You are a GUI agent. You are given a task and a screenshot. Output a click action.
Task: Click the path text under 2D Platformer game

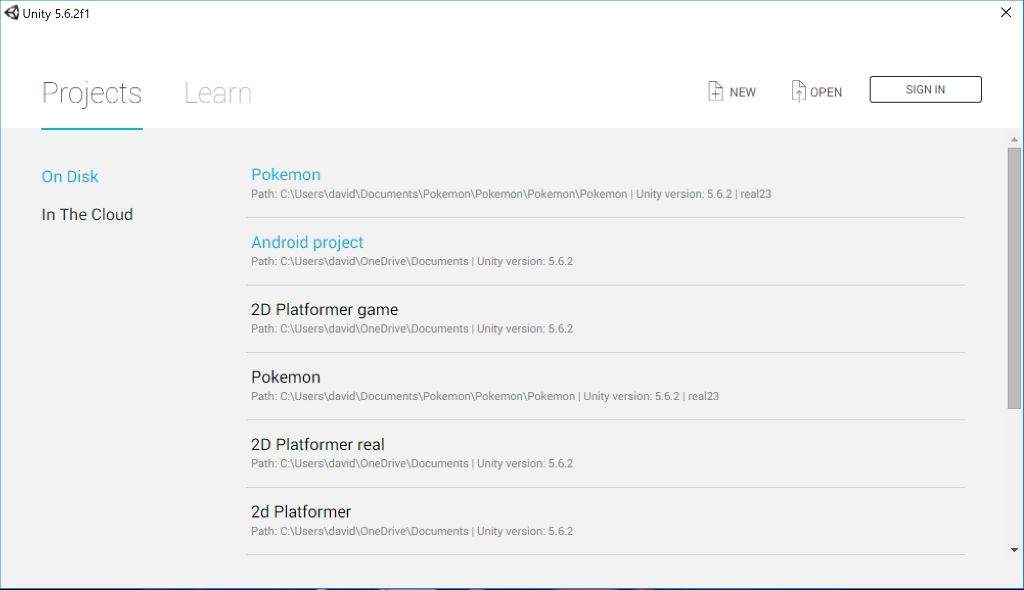[x=412, y=329]
